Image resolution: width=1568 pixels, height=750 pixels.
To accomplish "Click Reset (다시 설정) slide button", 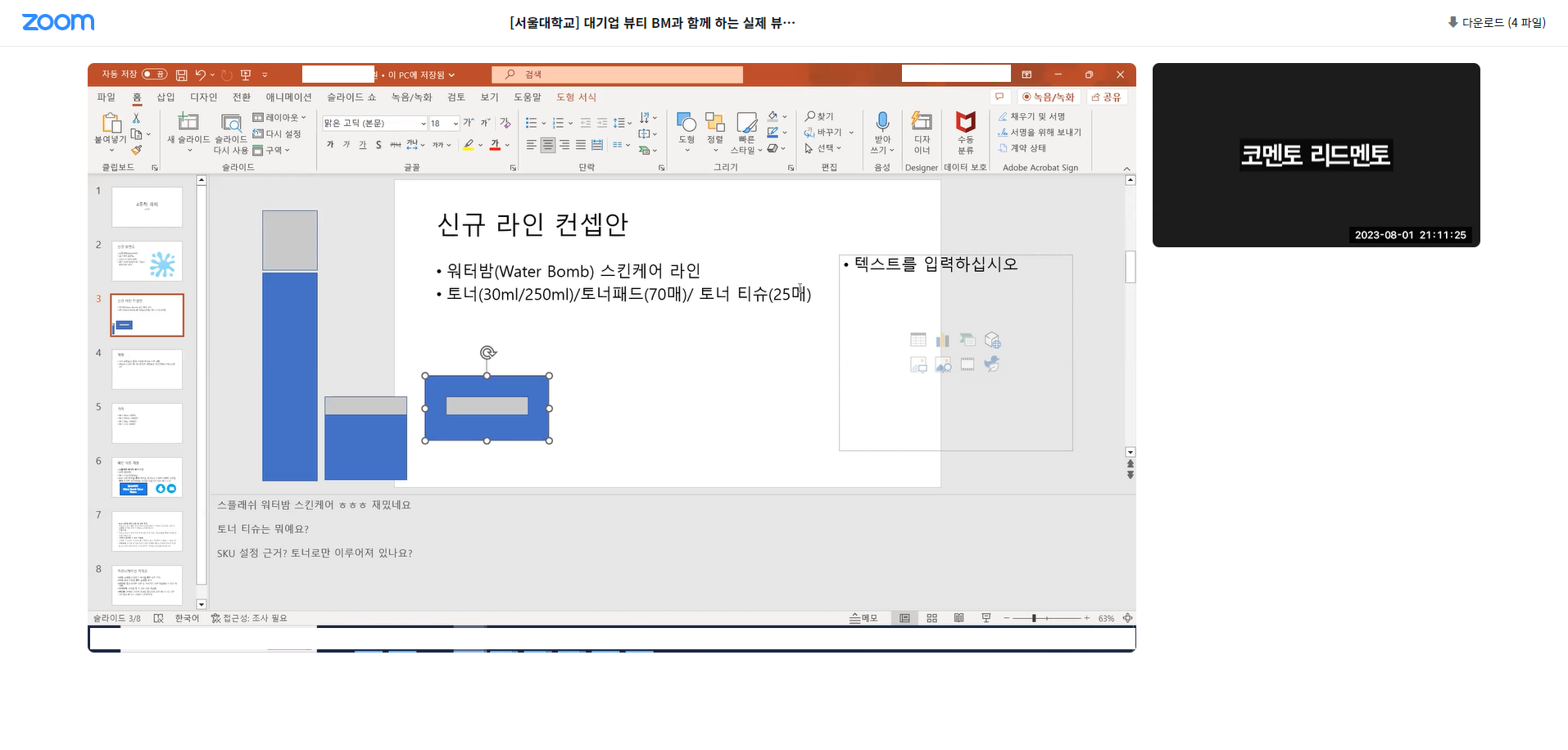I will pos(277,133).
